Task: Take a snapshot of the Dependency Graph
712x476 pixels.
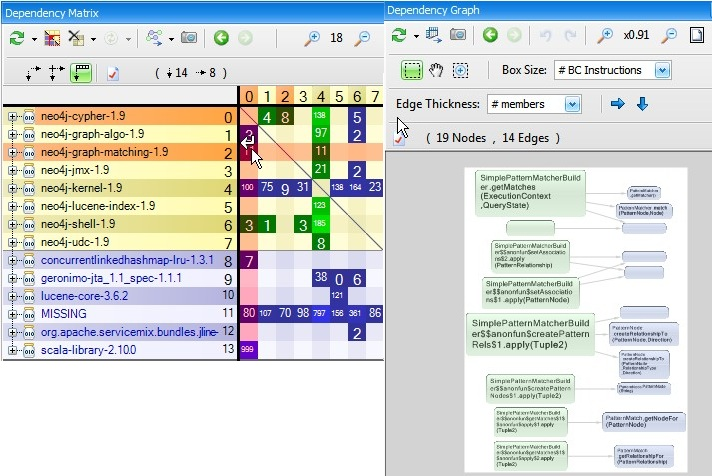Action: 458,35
